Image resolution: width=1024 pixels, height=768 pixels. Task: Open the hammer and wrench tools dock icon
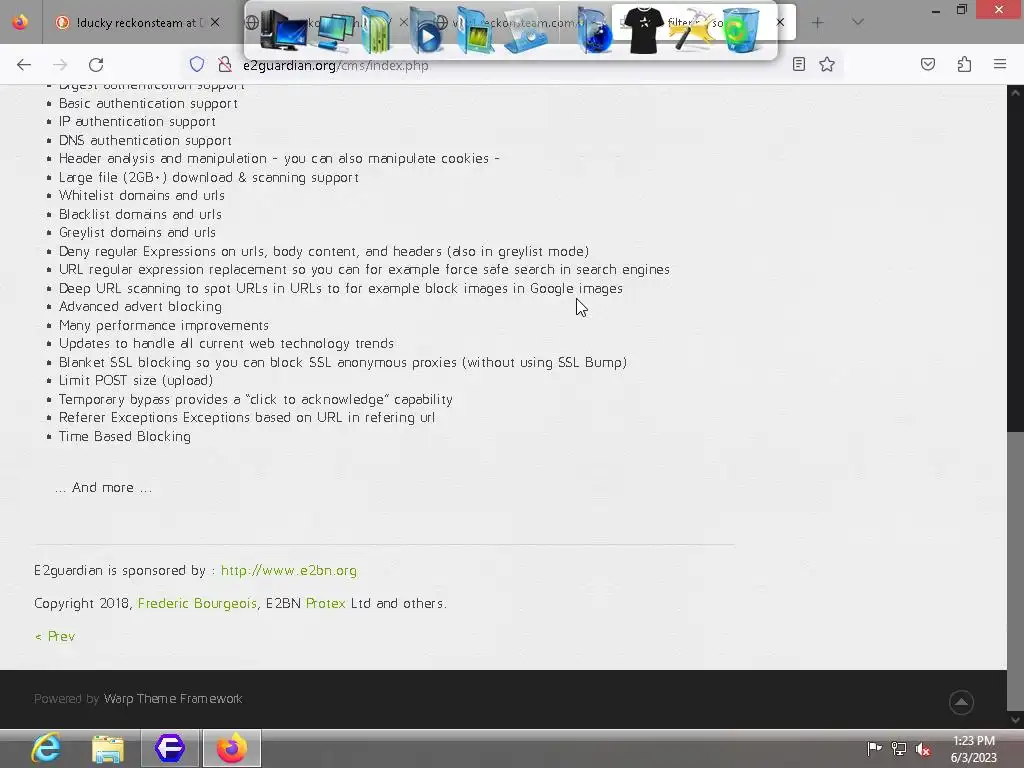click(x=692, y=31)
